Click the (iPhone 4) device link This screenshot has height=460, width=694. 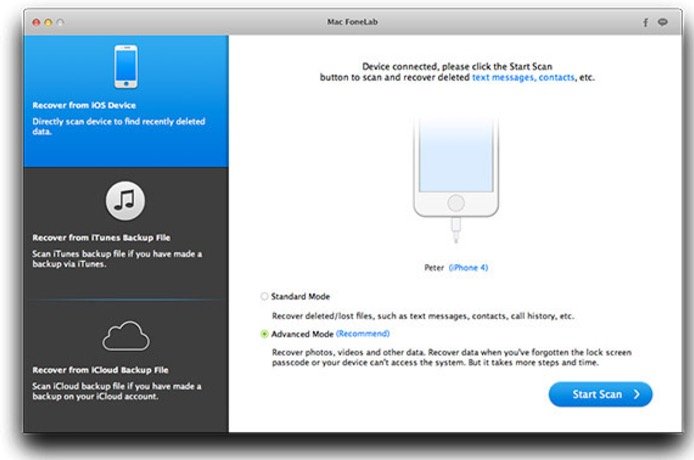(468, 267)
